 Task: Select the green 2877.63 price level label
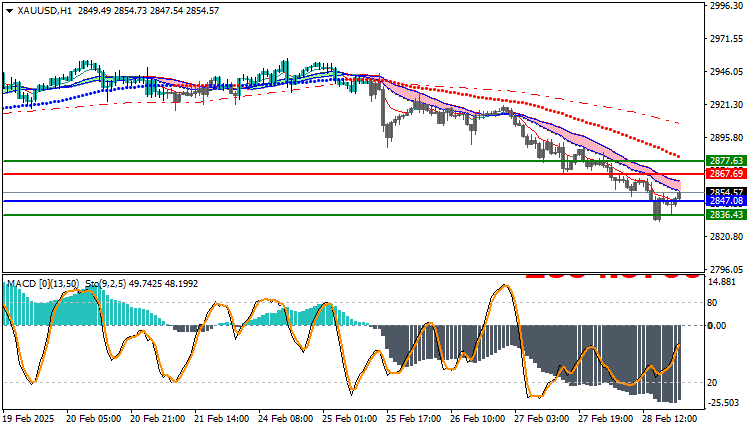(x=727, y=161)
